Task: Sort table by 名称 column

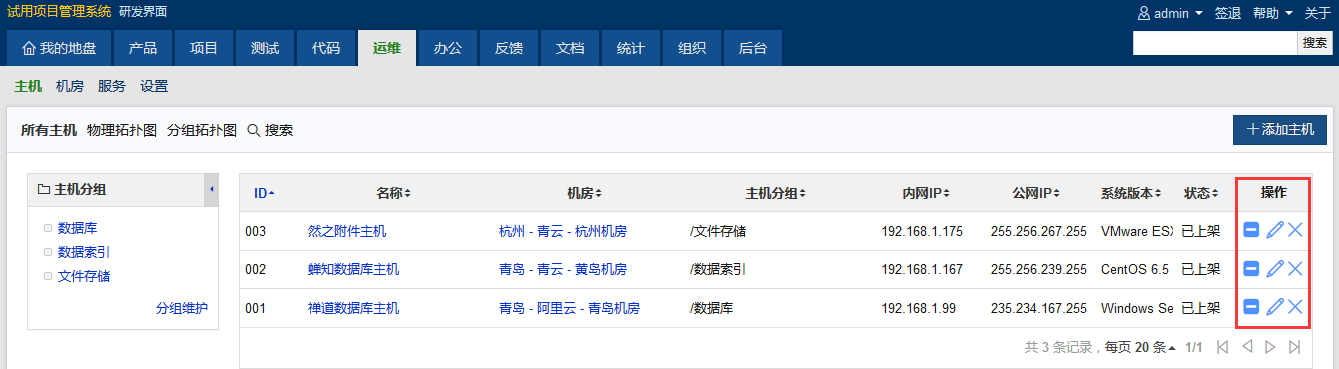Action: 393,193
